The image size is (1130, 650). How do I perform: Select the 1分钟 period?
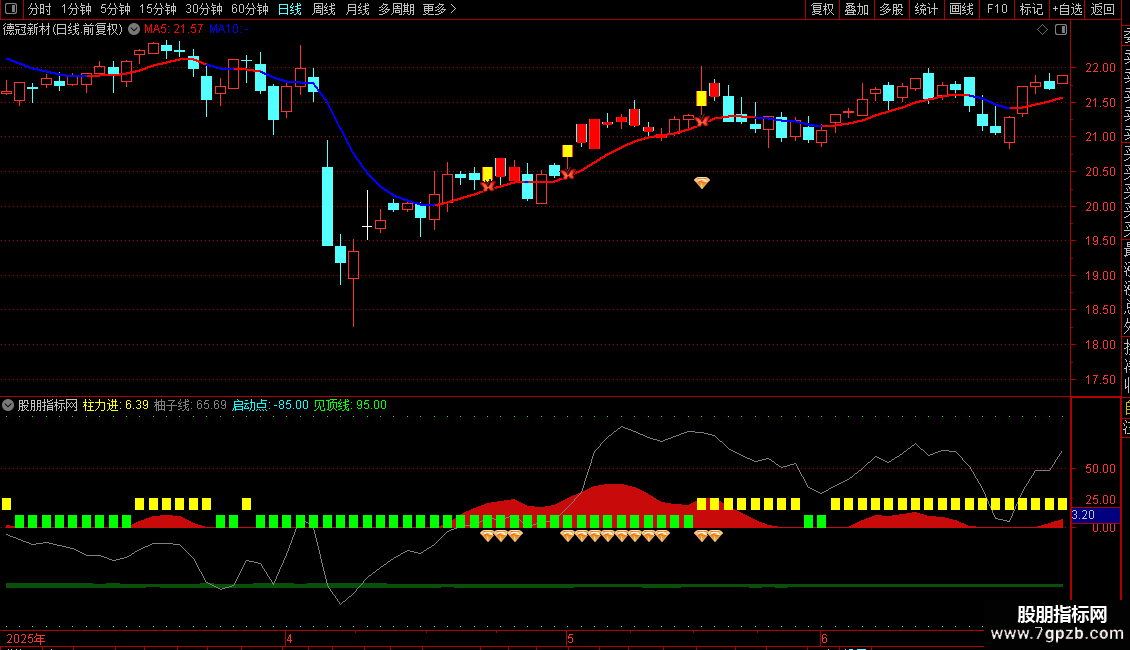coord(76,9)
